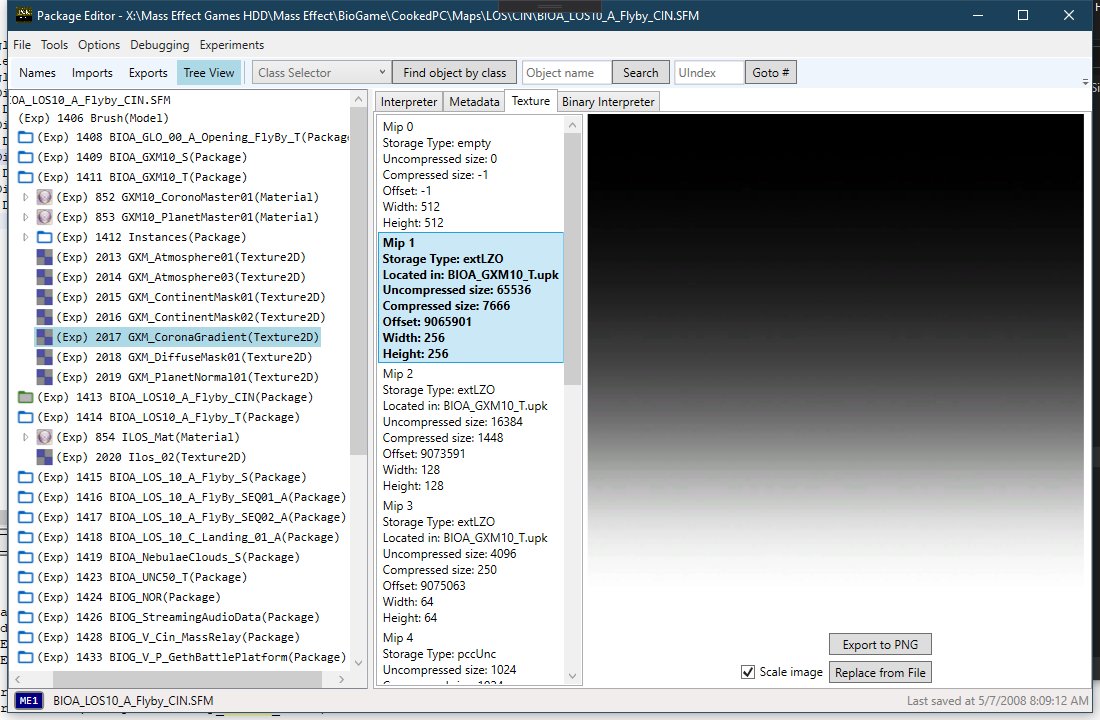Screen dimensions: 1100x720
Task: Open the Class Selector dropdown
Action: (x=321, y=72)
